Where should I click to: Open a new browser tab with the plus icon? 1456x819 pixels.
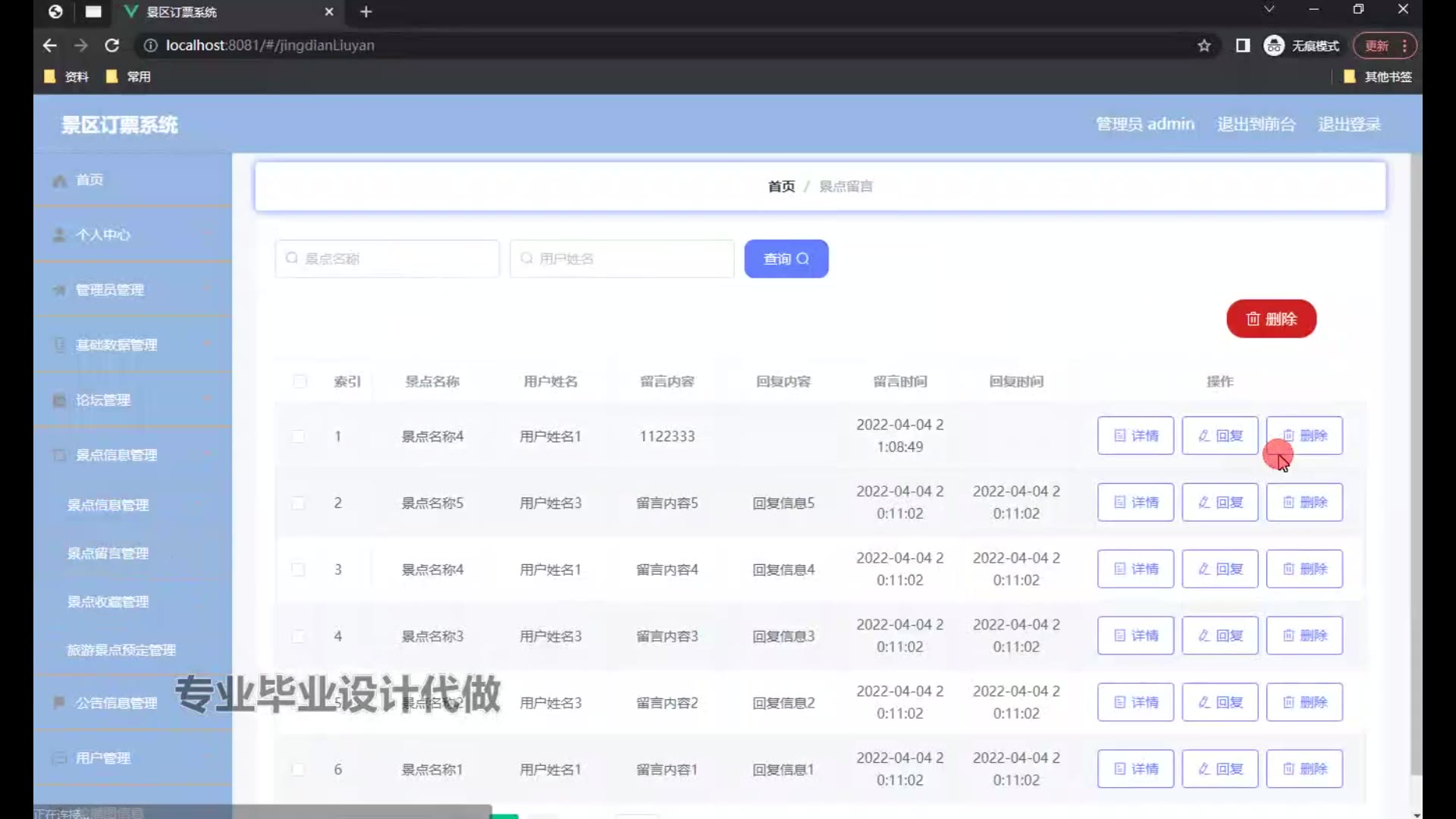click(366, 11)
